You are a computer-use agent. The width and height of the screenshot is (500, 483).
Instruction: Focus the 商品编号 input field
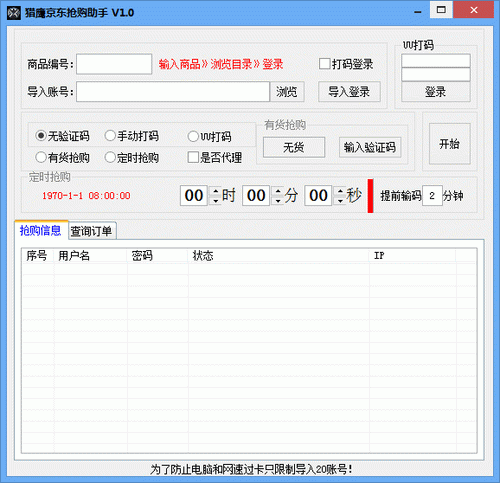pos(114,64)
